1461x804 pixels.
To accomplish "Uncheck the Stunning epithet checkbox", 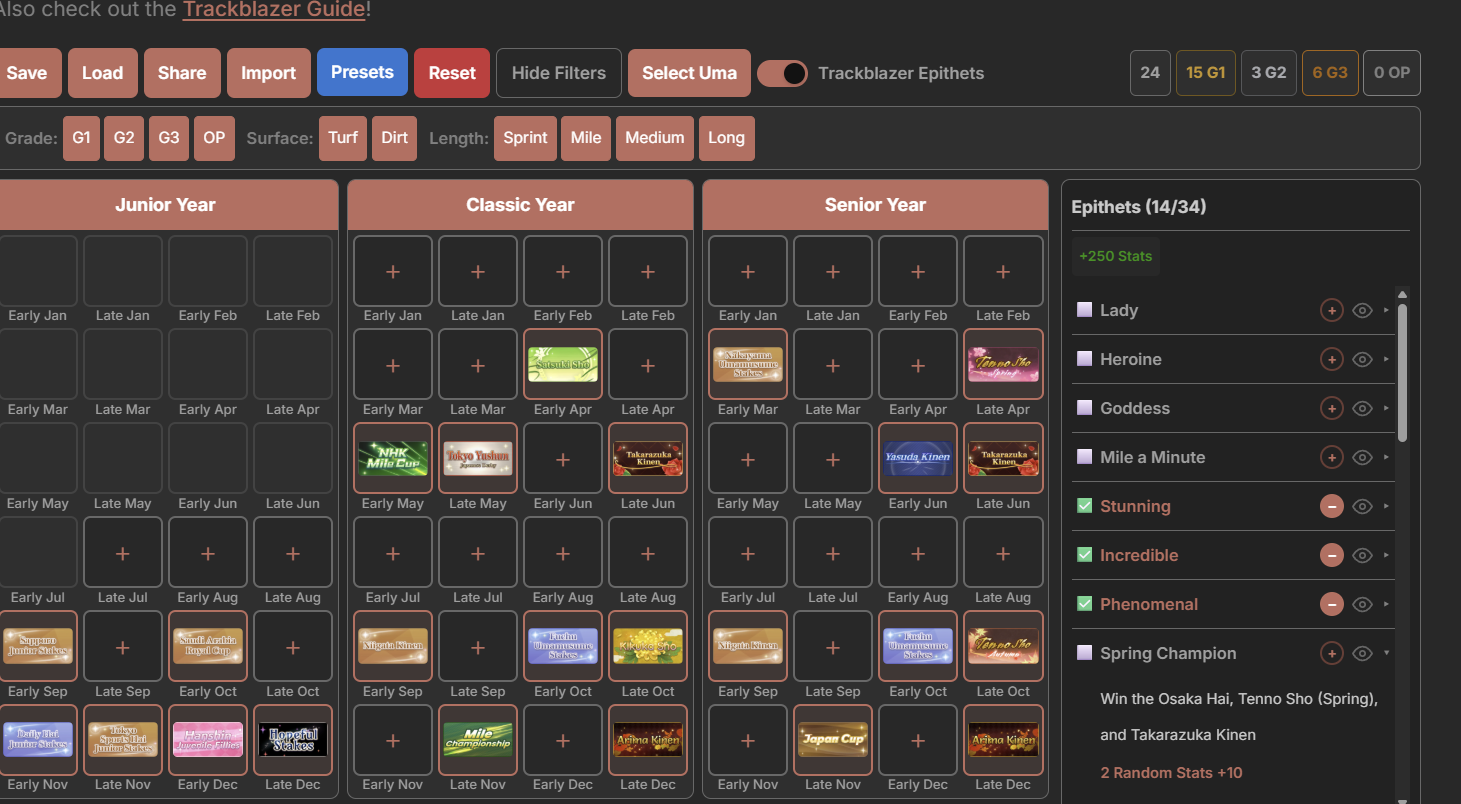I will (x=1084, y=506).
